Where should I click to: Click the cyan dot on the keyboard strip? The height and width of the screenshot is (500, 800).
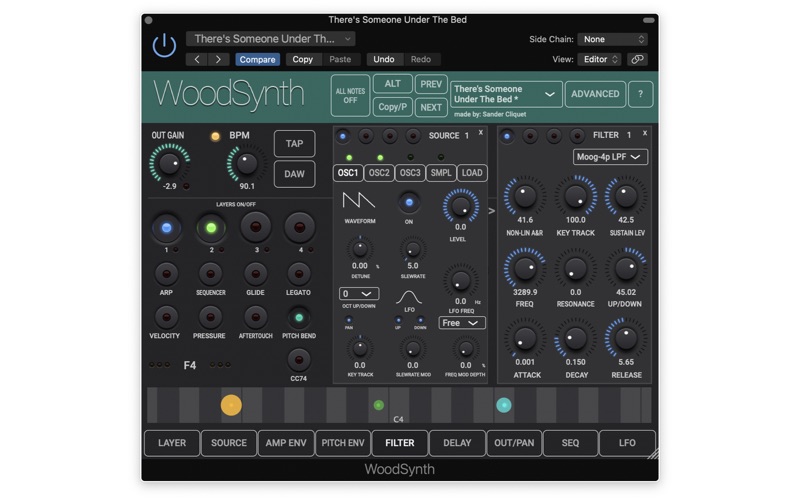point(504,405)
